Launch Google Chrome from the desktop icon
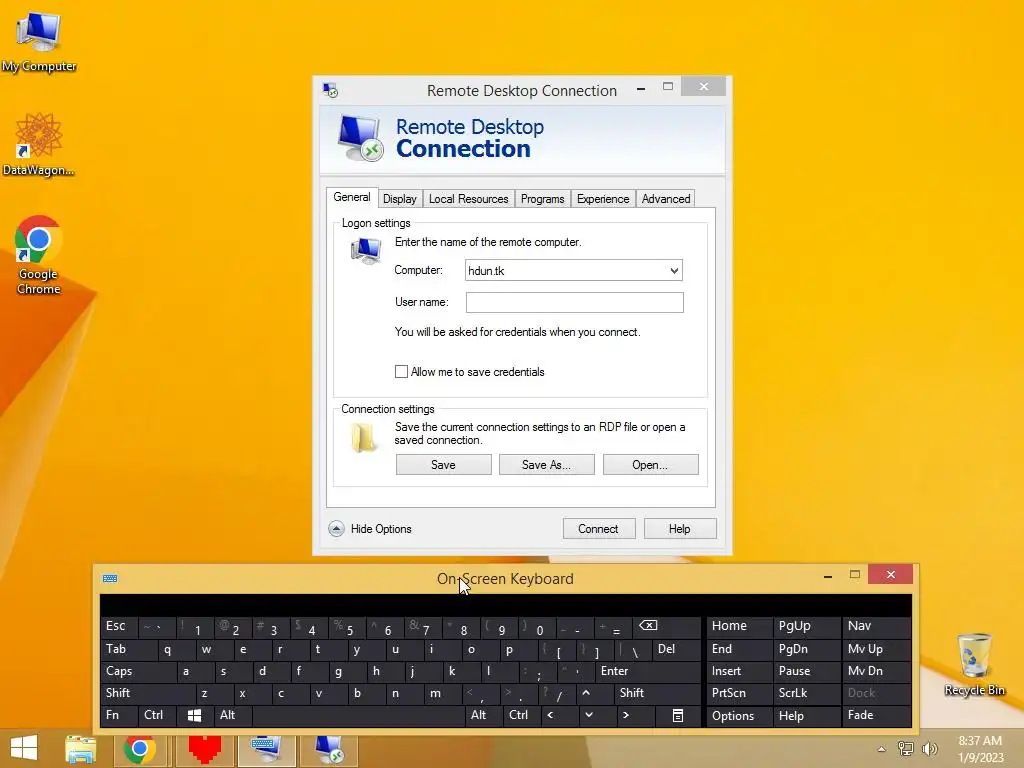1024x768 pixels. pyautogui.click(x=39, y=255)
